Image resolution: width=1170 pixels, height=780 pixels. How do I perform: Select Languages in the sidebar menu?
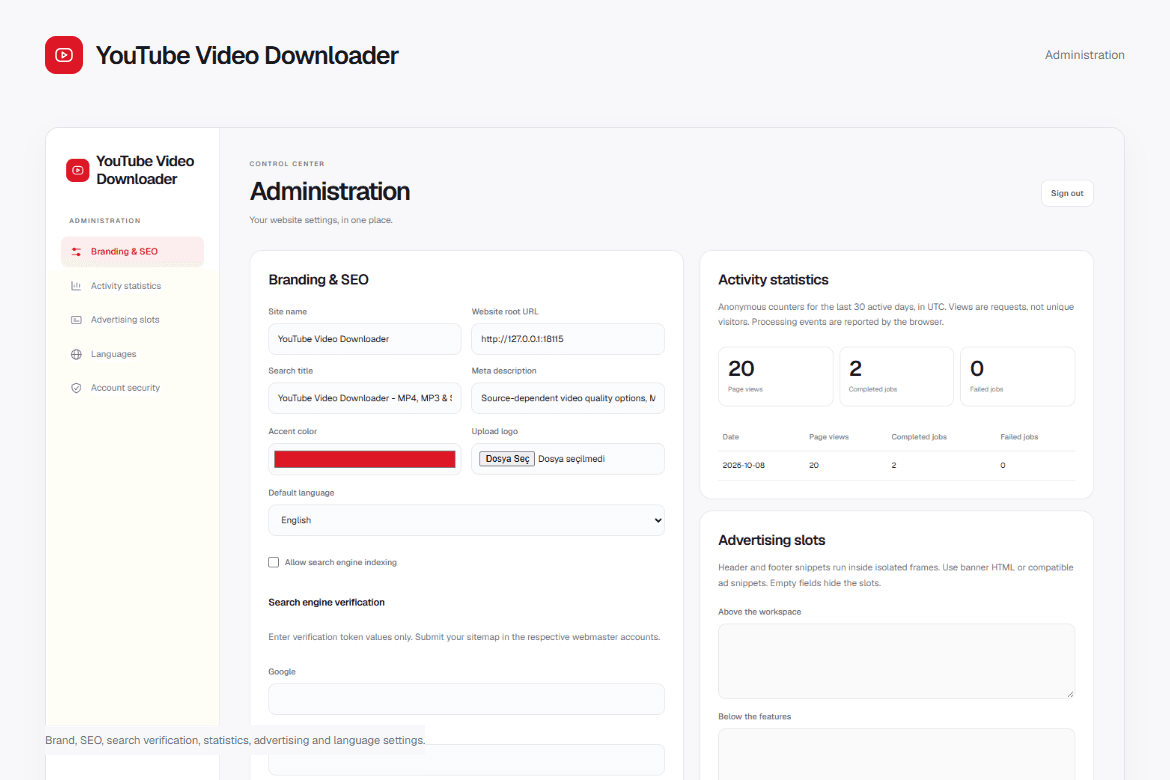click(132, 354)
